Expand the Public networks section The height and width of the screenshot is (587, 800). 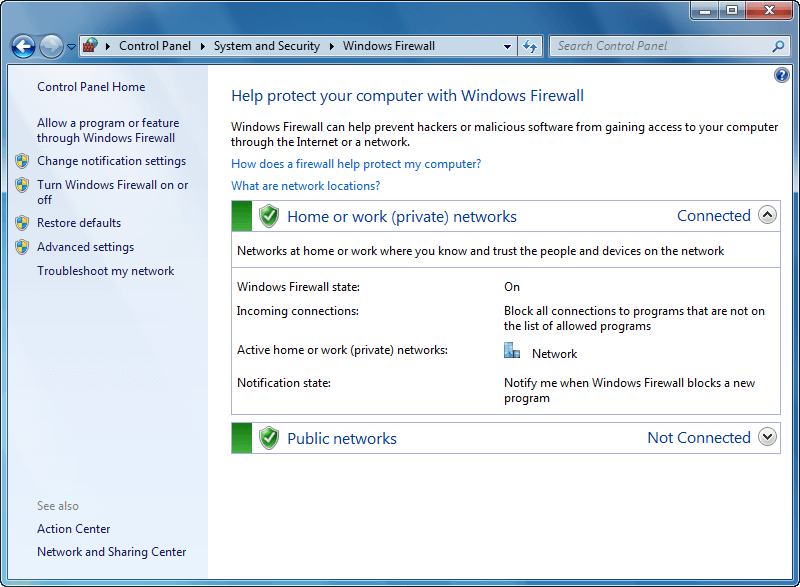pyautogui.click(x=767, y=437)
